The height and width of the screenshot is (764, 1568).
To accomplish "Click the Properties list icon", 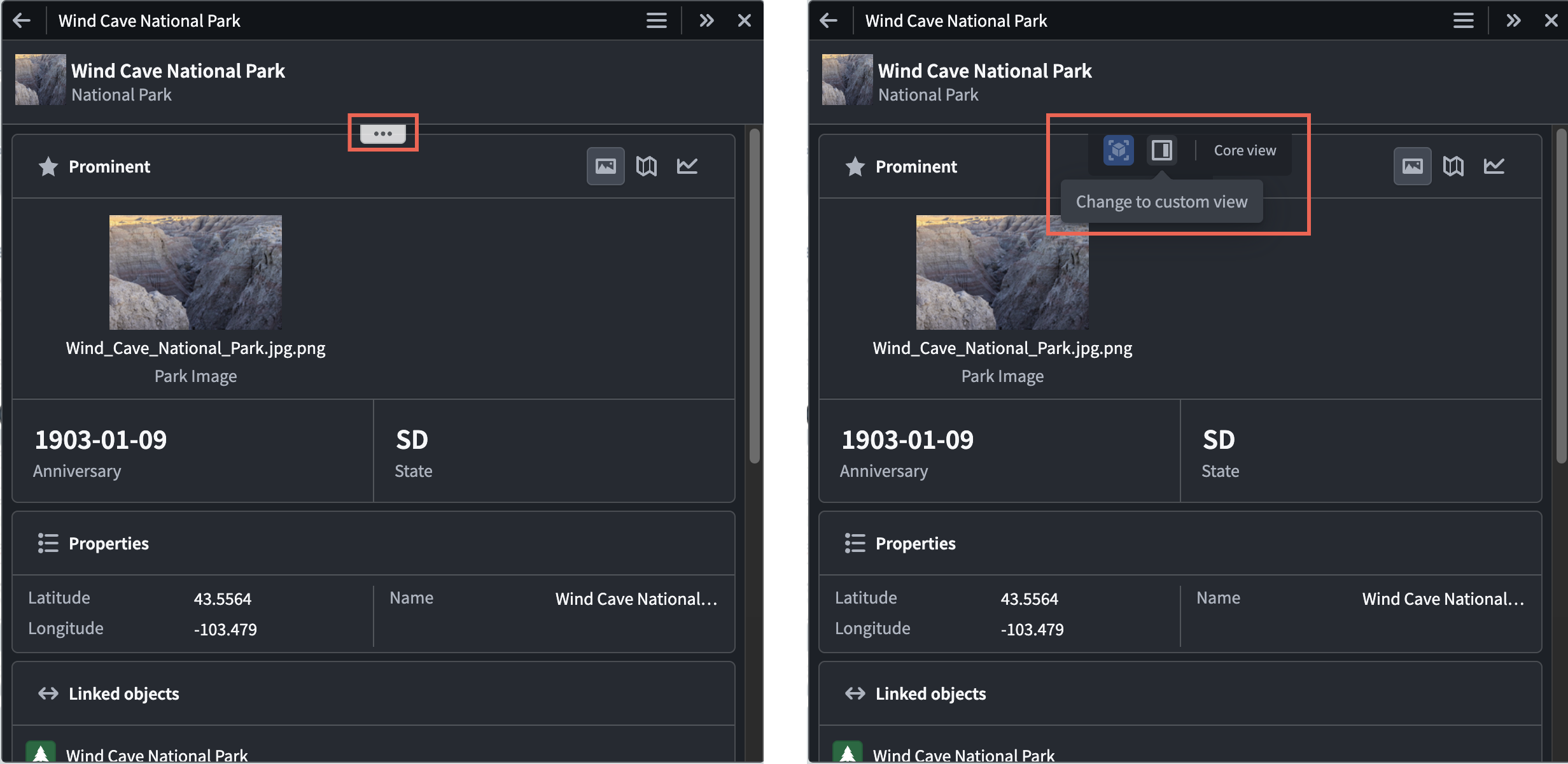I will click(47, 543).
